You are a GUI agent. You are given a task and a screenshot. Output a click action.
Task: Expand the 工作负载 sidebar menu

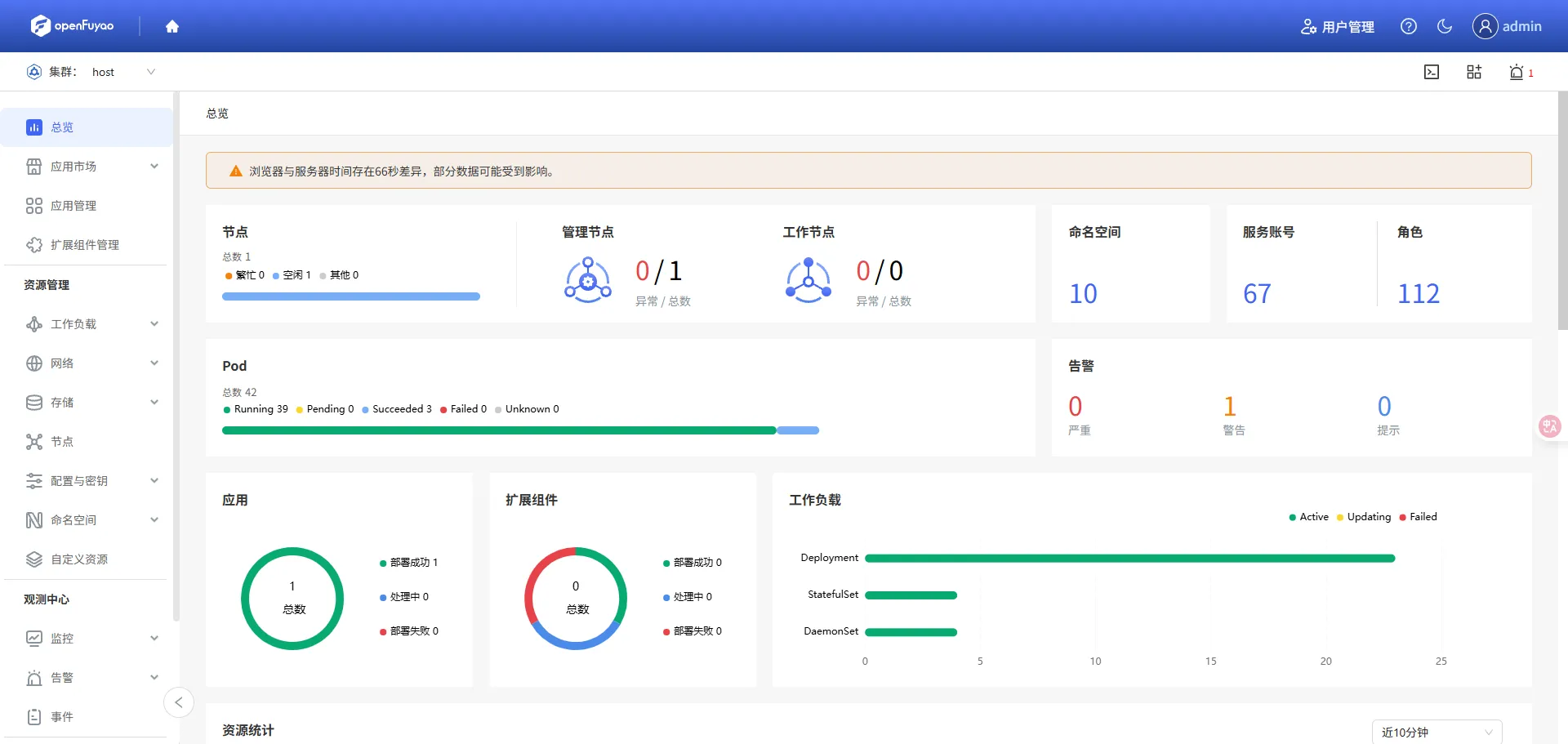pos(90,324)
